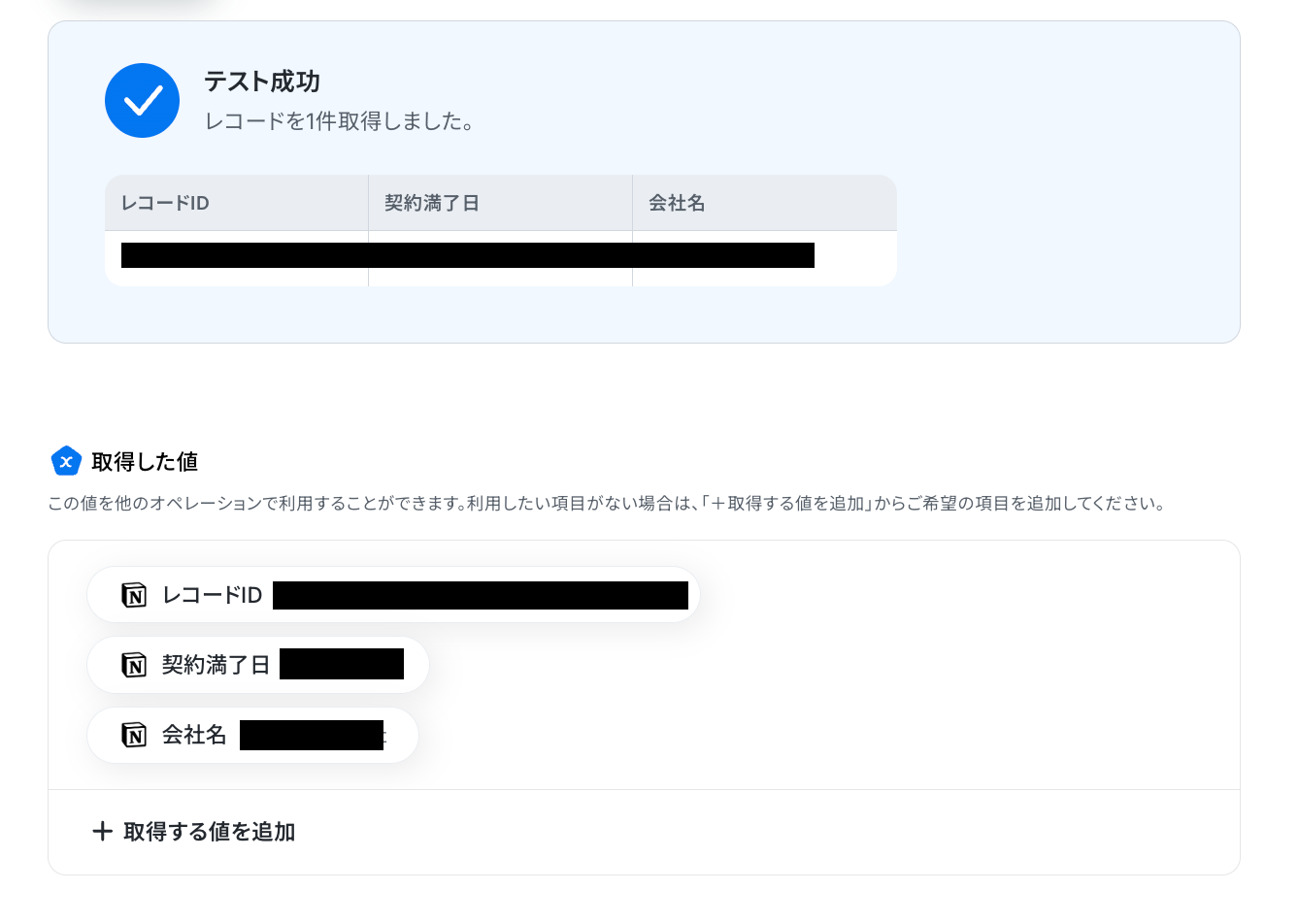Viewport: 1299px width, 924px height.
Task: Click the company name cell in results row
Action: pyautogui.click(x=765, y=258)
